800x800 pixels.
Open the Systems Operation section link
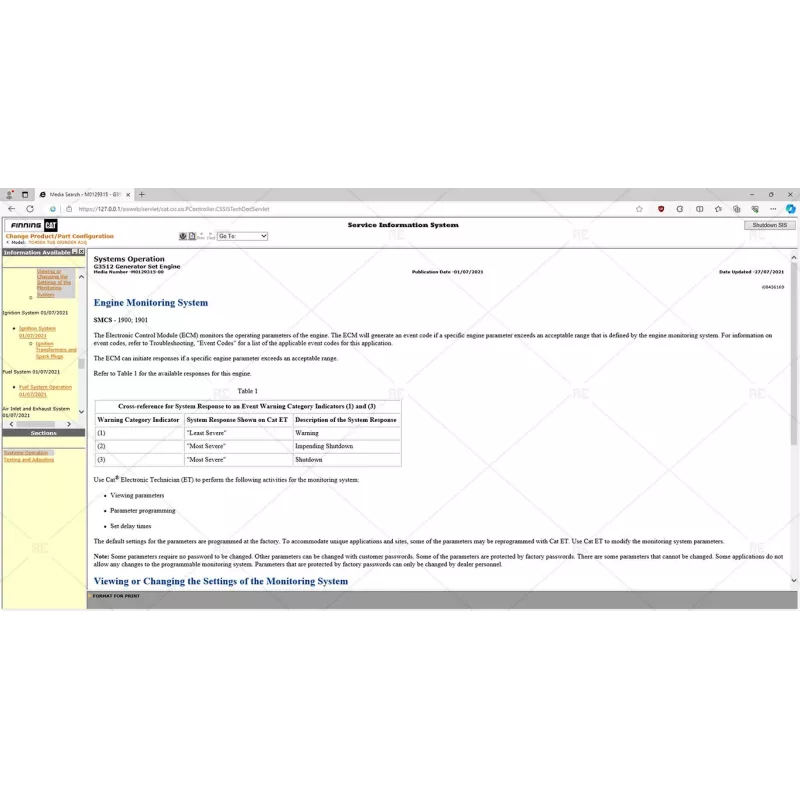(x=25, y=453)
